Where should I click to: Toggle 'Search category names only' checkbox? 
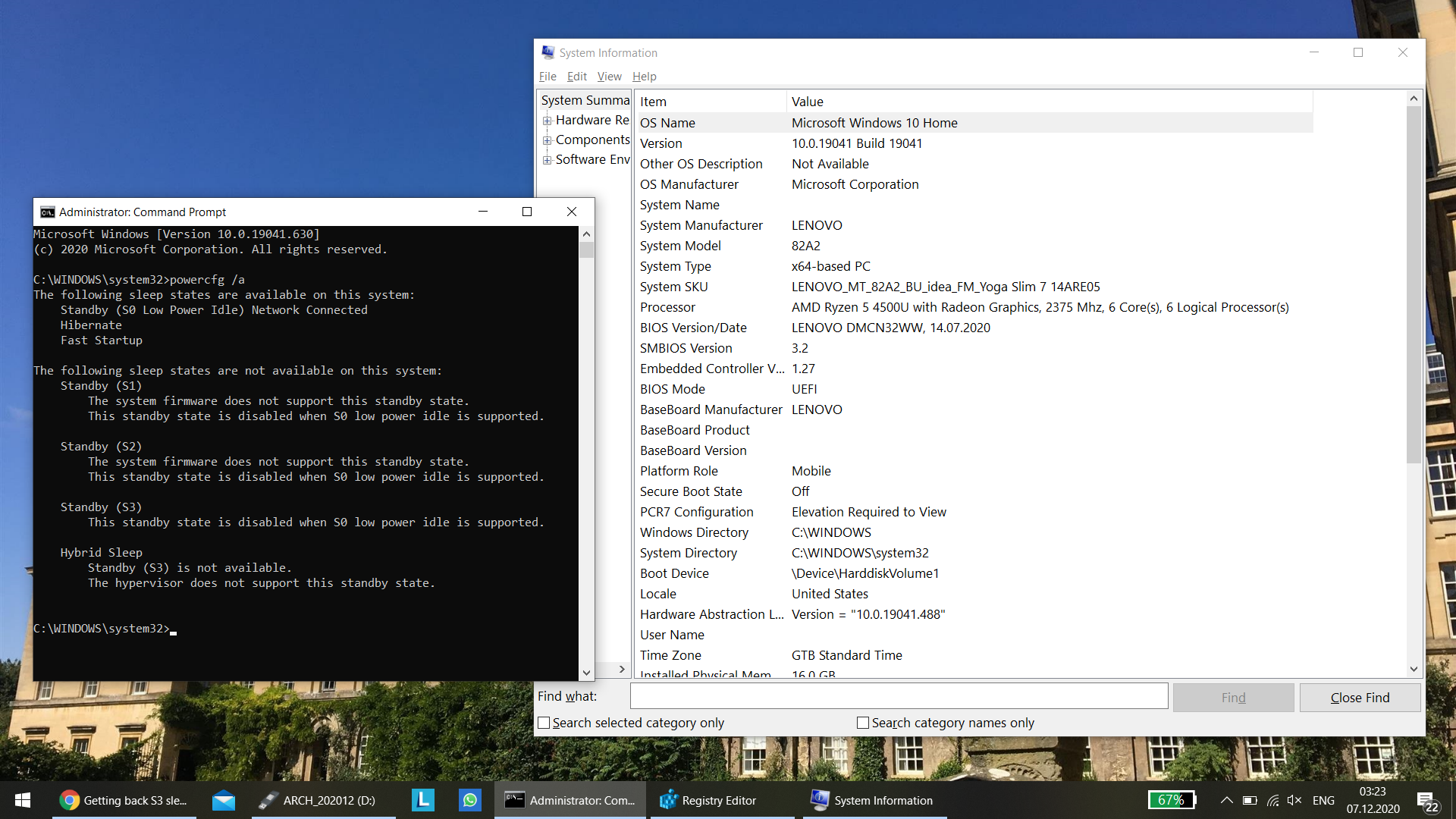tap(862, 723)
